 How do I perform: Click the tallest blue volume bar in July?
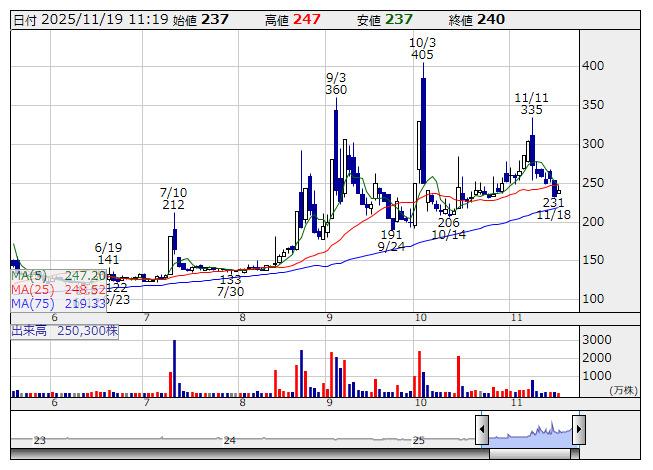tap(175, 369)
